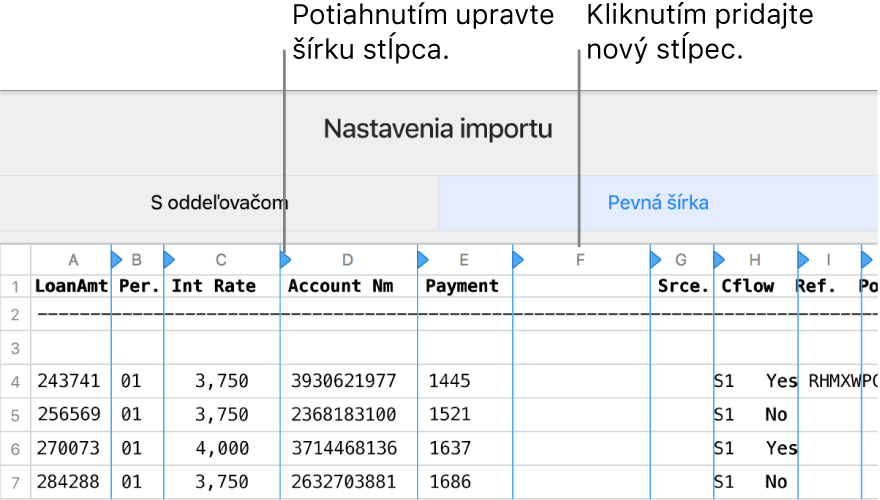
Task: Switch to the "S oddeľovačom" tab
Action: [x=219, y=203]
